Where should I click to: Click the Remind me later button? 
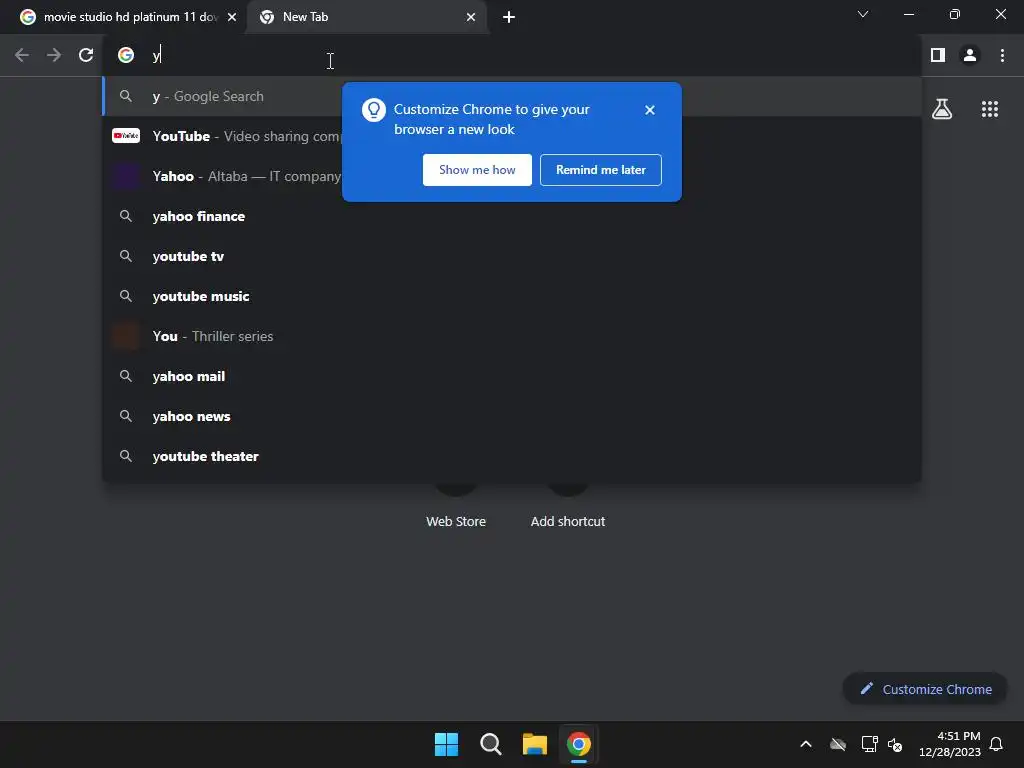600,170
